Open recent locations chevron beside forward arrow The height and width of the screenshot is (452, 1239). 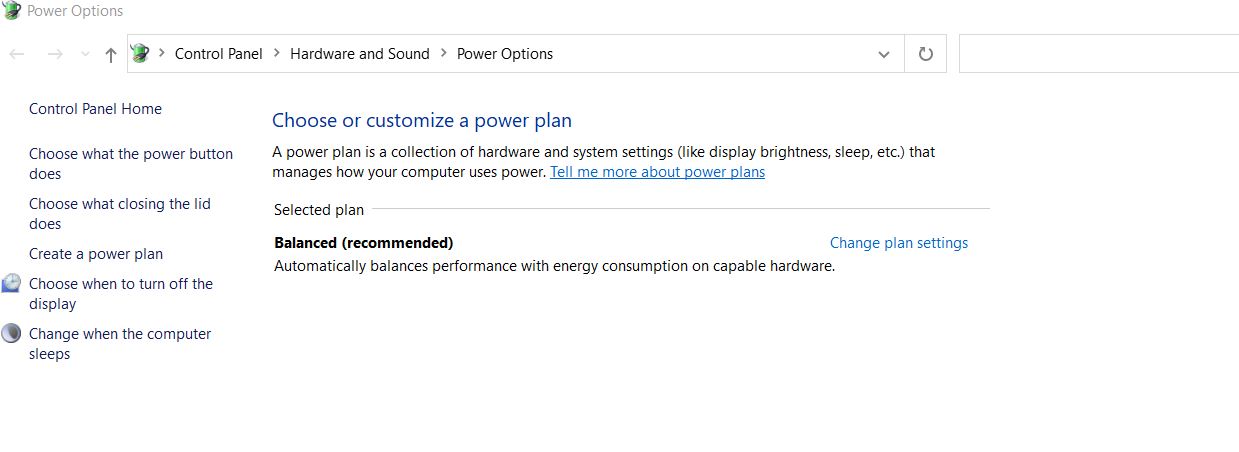(x=85, y=54)
